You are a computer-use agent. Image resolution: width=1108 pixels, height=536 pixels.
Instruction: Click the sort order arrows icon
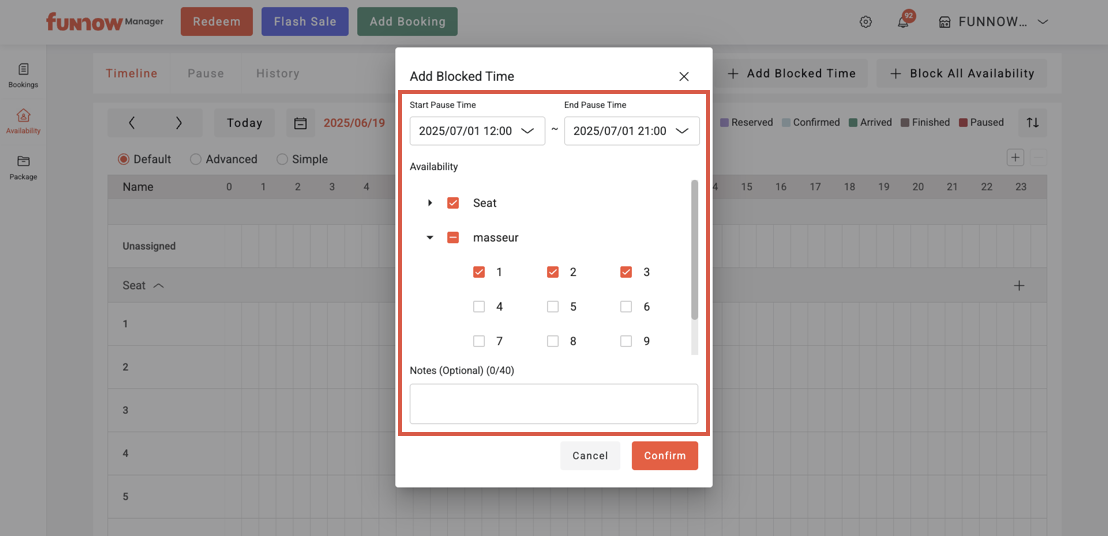1033,122
